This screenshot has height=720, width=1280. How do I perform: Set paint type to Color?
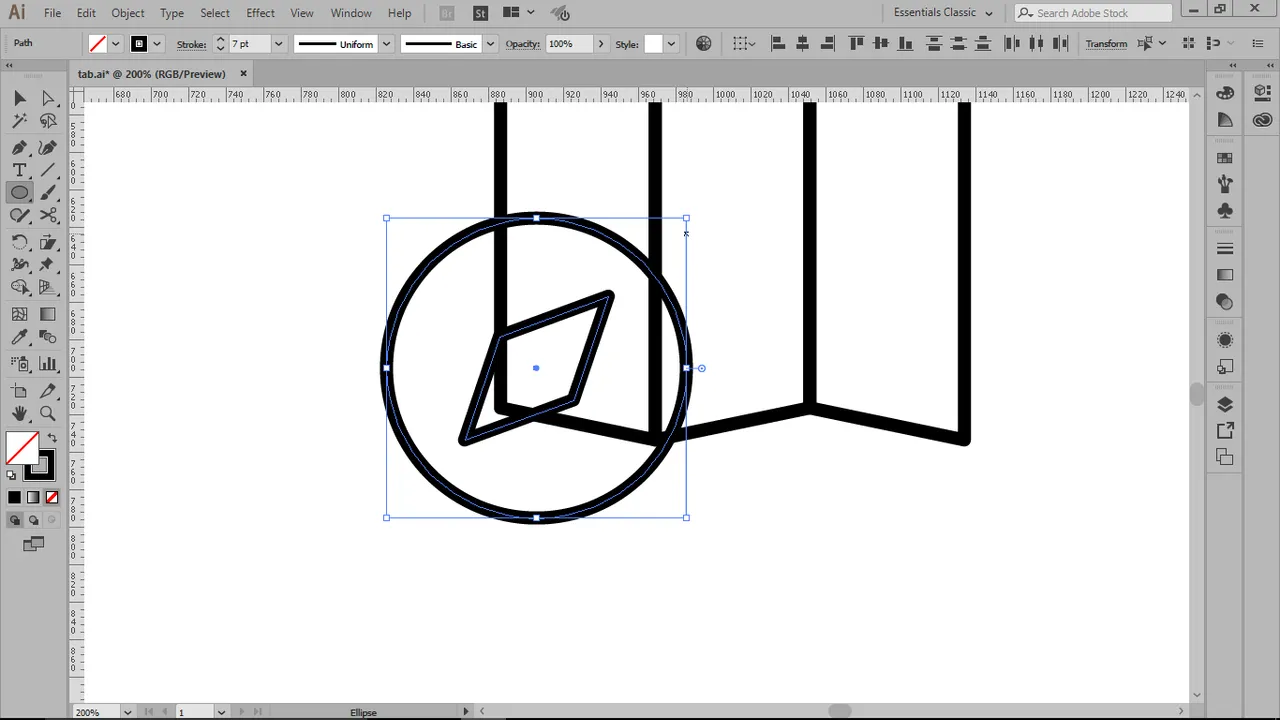point(14,497)
